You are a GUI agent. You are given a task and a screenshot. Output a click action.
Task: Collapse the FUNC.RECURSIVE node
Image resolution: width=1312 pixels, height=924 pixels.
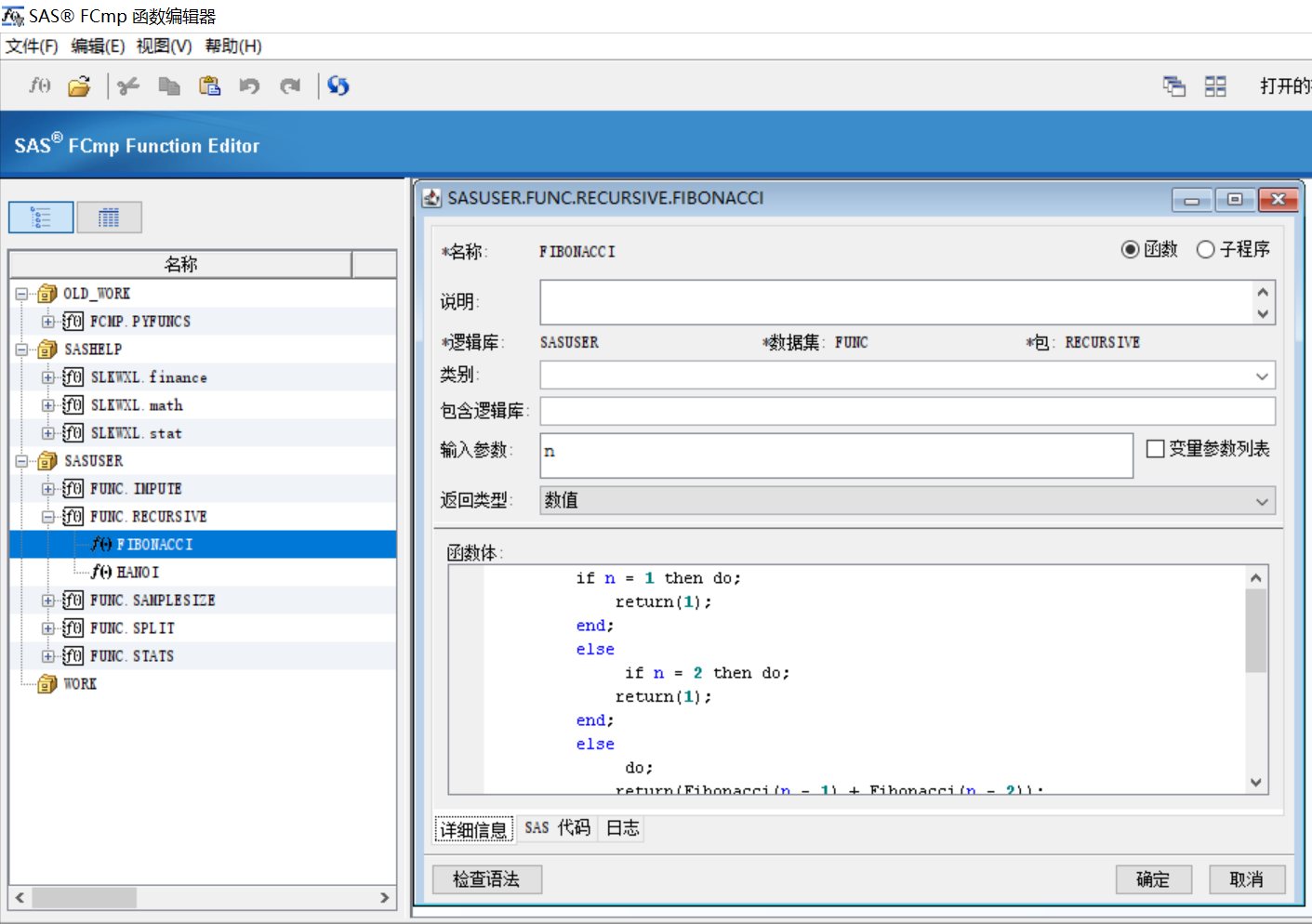47,517
